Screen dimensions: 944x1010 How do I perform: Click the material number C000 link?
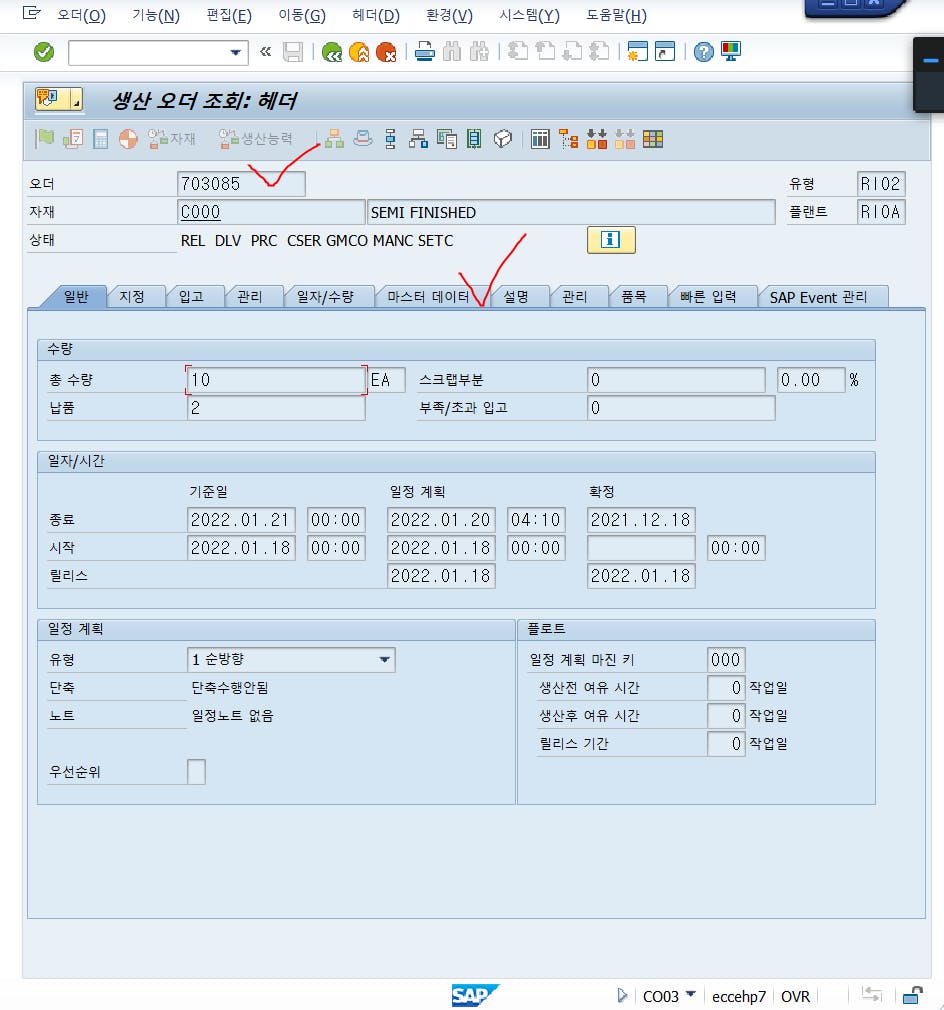(x=200, y=212)
